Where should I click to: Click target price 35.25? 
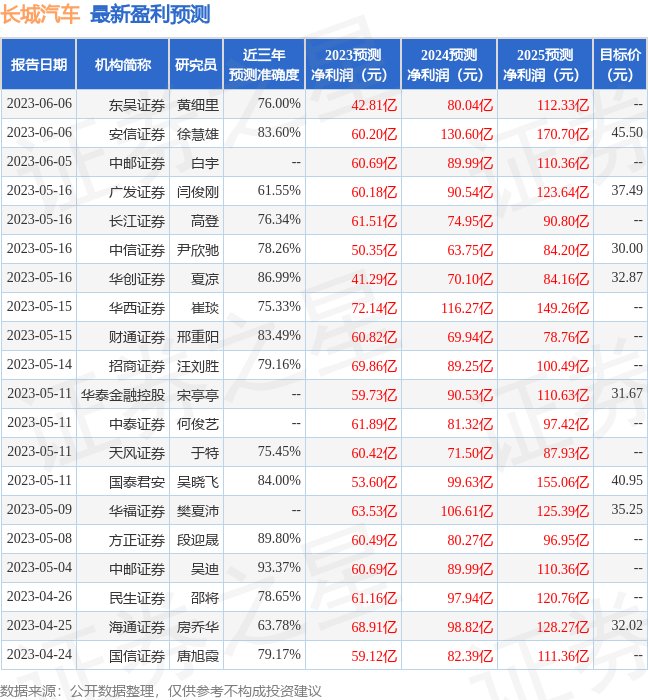tap(627, 509)
